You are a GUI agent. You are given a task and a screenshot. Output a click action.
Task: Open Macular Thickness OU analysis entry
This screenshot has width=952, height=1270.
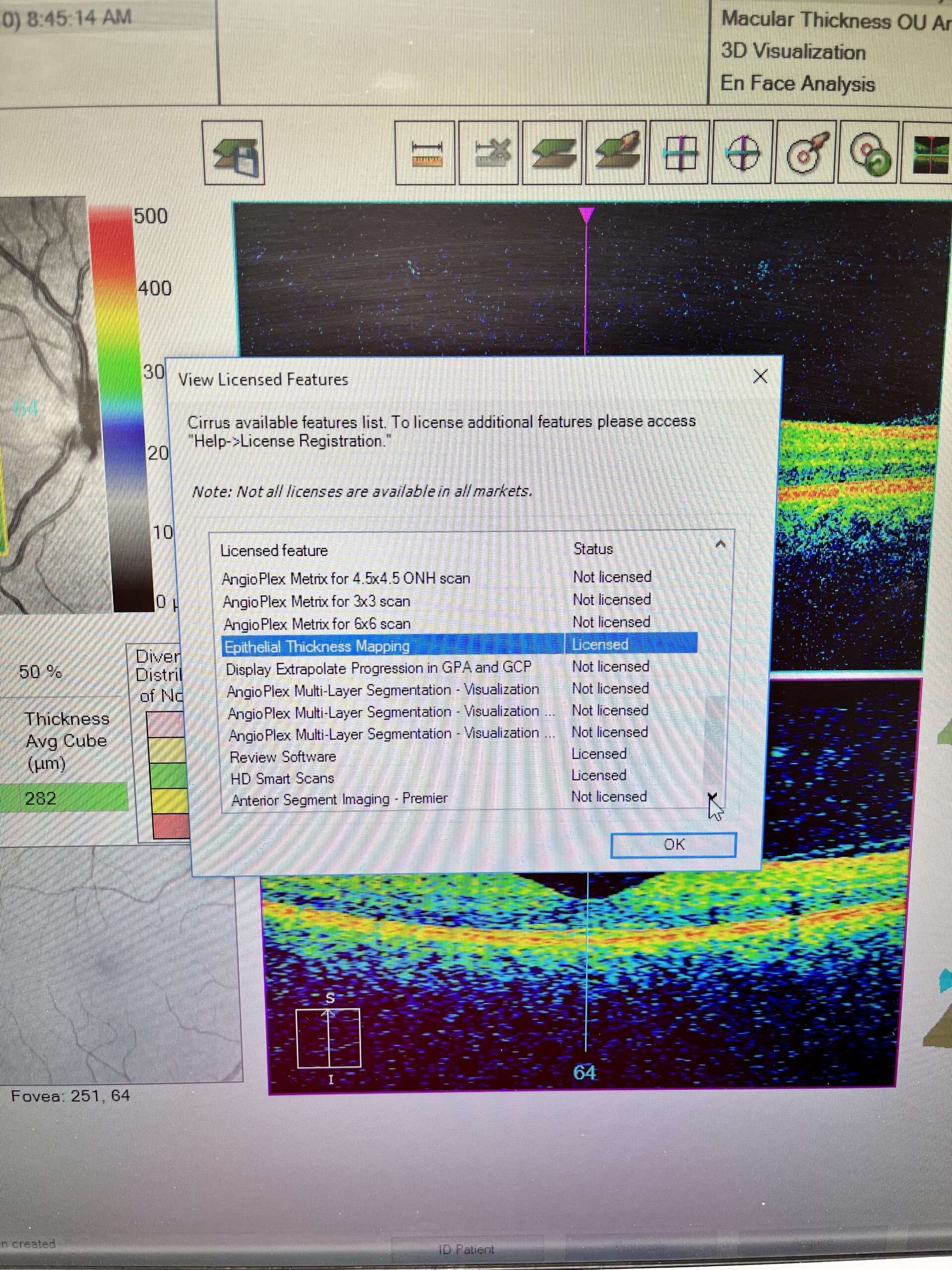(836, 21)
